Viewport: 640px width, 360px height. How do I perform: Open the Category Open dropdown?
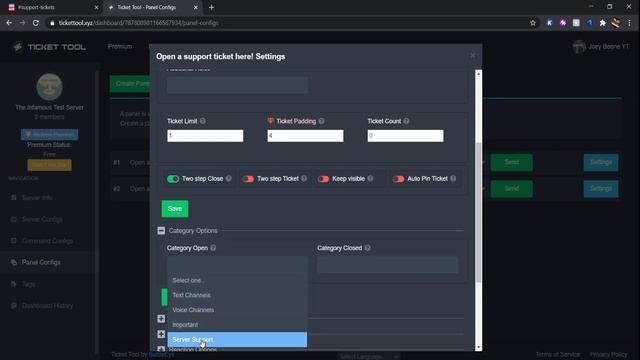coord(237,264)
